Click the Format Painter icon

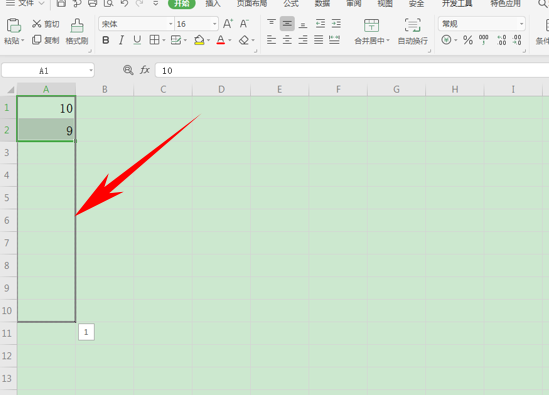pos(77,26)
